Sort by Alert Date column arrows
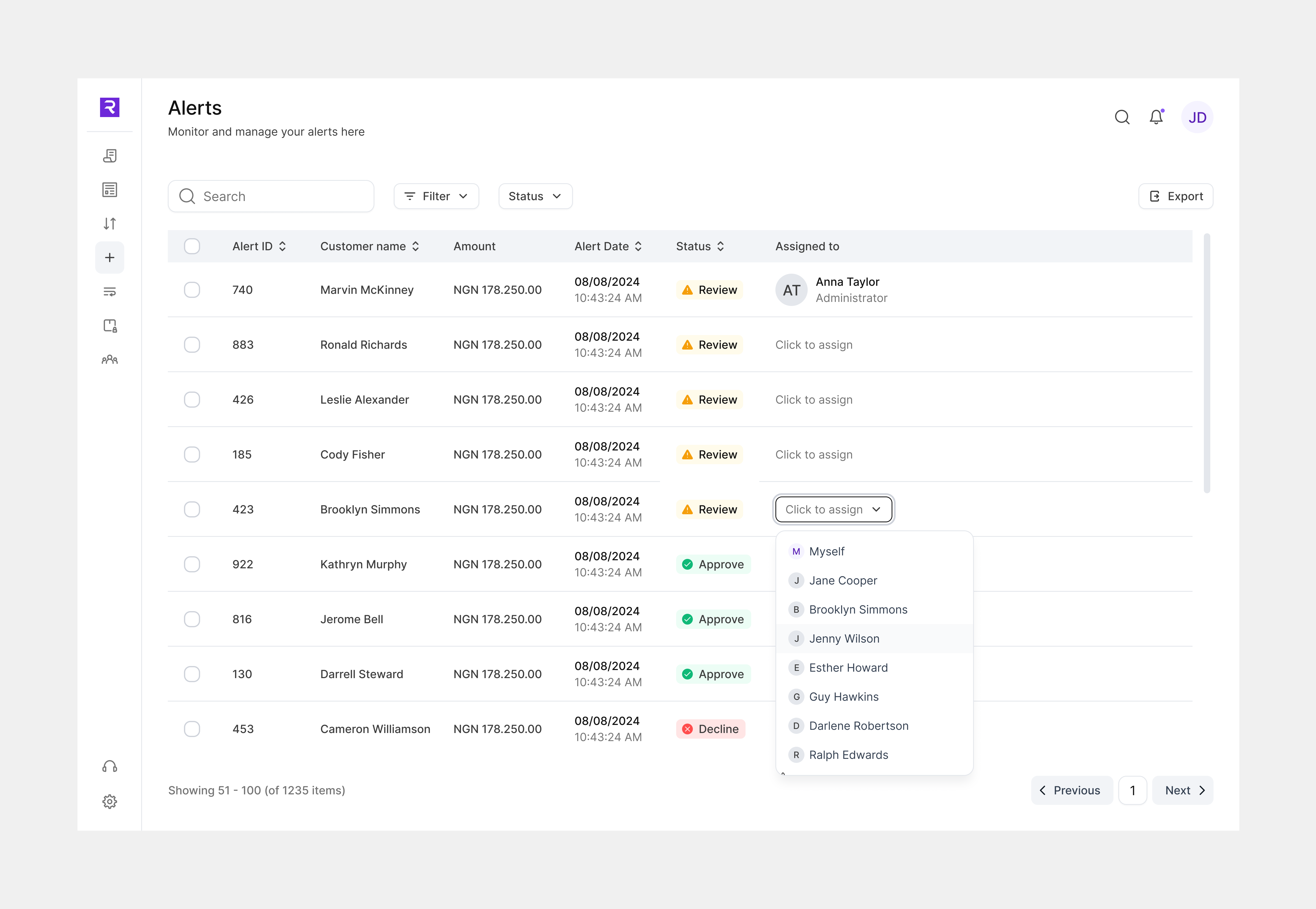1316x909 pixels. click(x=638, y=246)
